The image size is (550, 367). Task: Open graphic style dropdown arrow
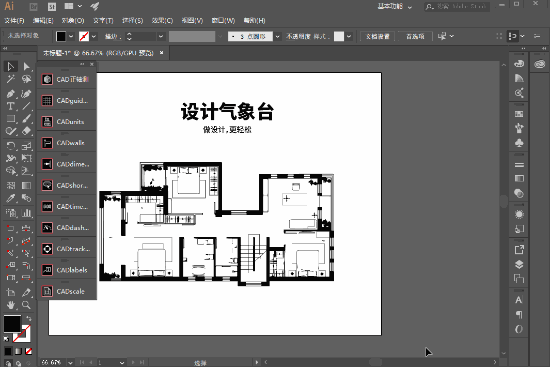click(x=349, y=36)
